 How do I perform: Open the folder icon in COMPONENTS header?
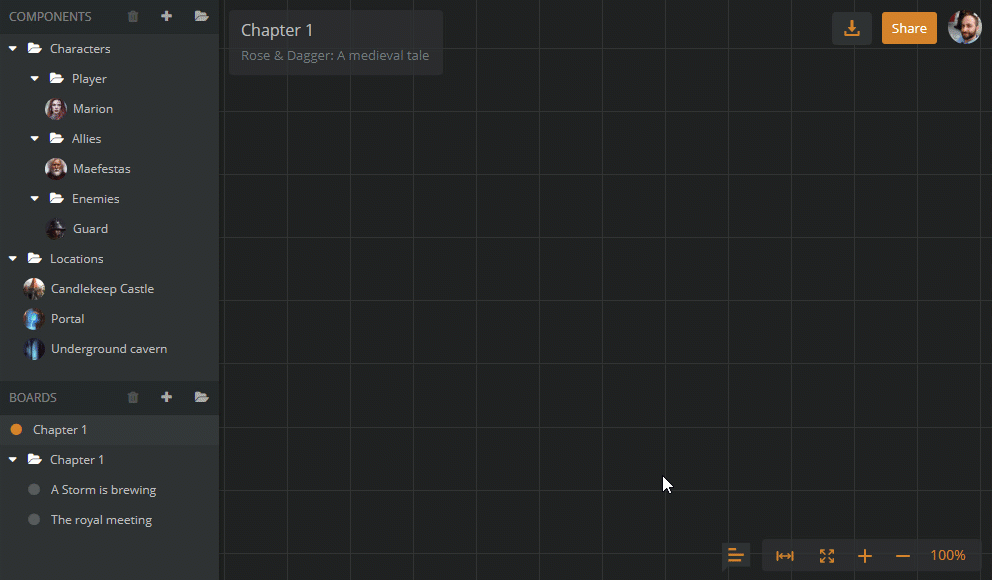201,16
